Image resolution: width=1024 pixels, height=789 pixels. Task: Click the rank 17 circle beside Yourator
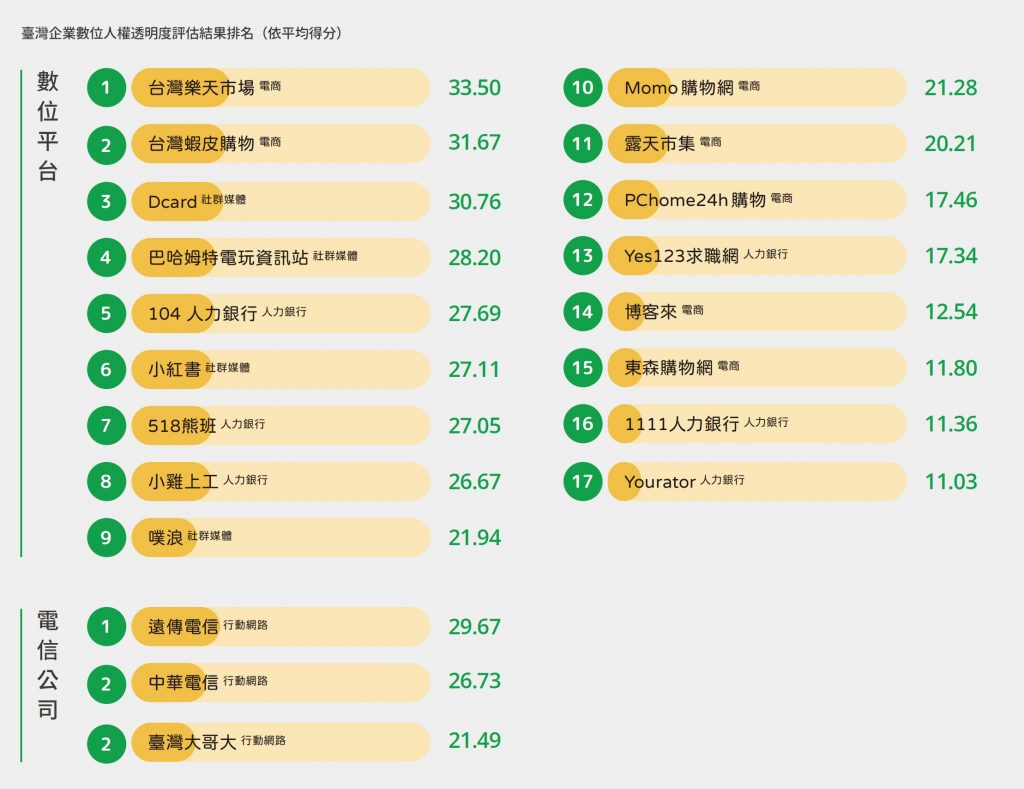(582, 482)
